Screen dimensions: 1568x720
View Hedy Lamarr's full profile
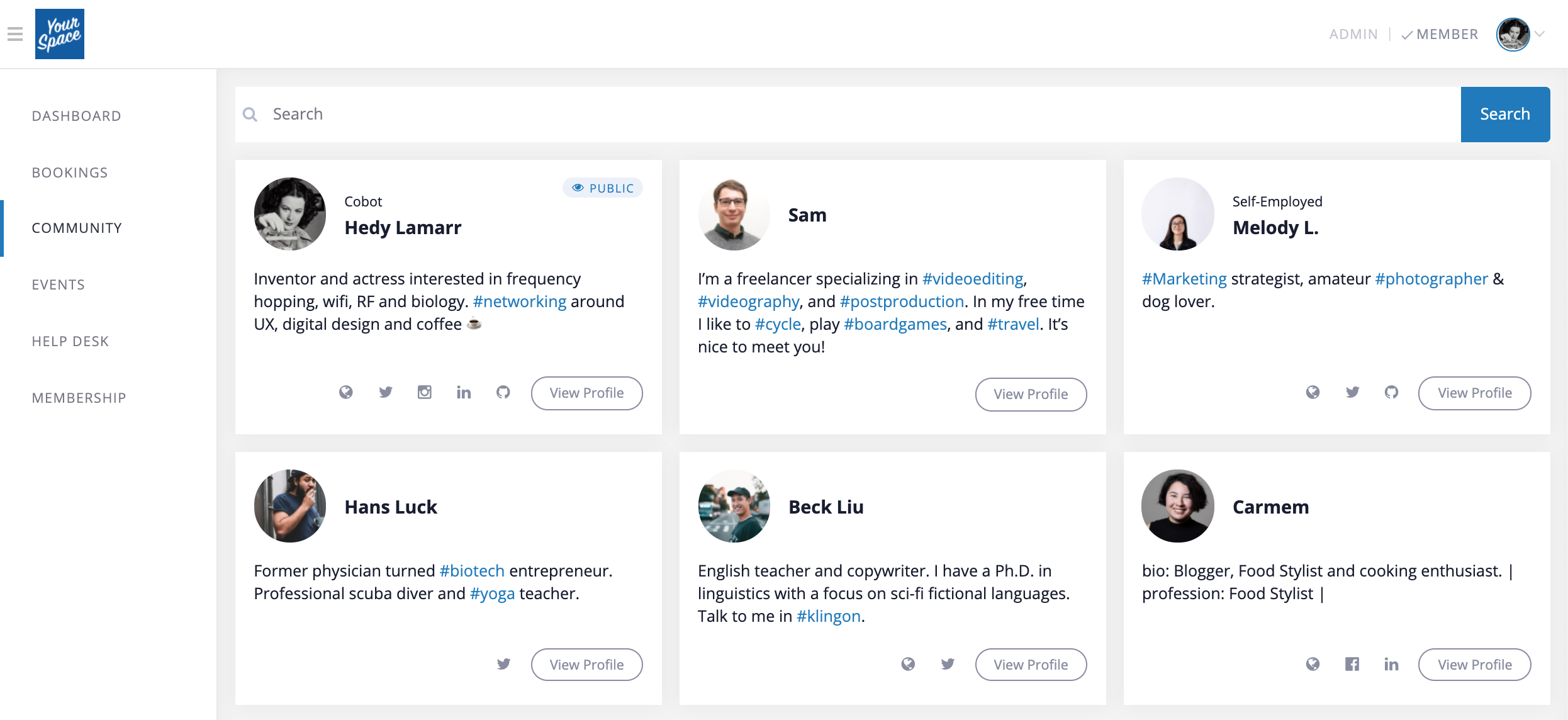pyautogui.click(x=586, y=392)
